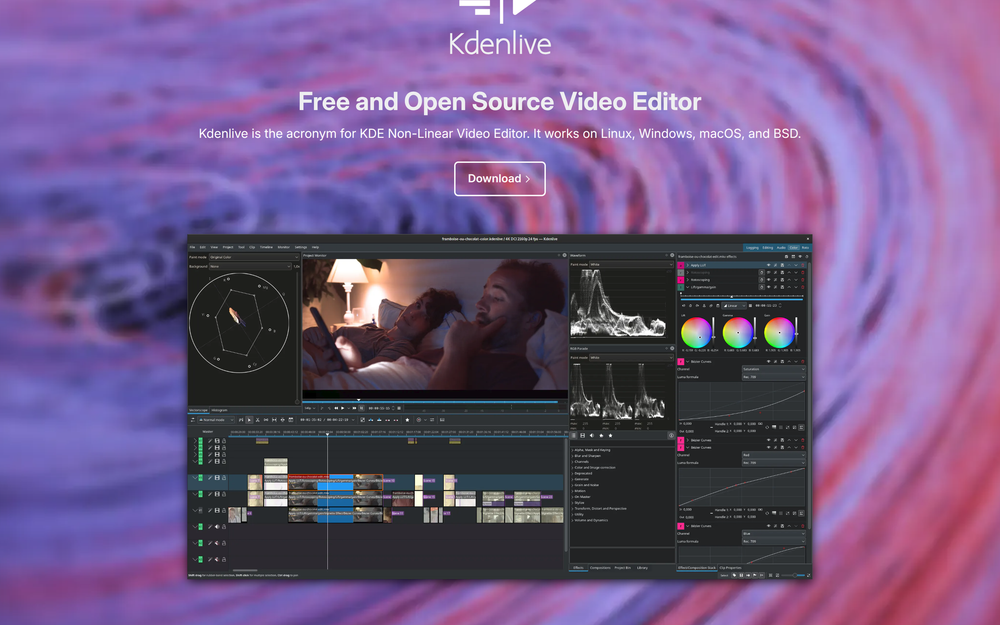Click the Gain color wheel
The width and height of the screenshot is (1000, 625).
779,333
